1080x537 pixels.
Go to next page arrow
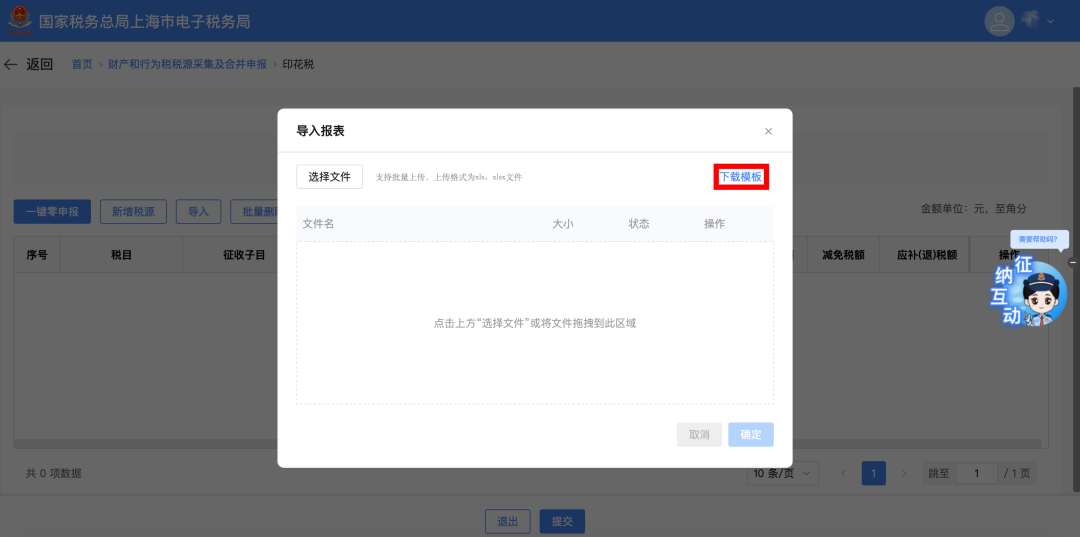pos(904,474)
